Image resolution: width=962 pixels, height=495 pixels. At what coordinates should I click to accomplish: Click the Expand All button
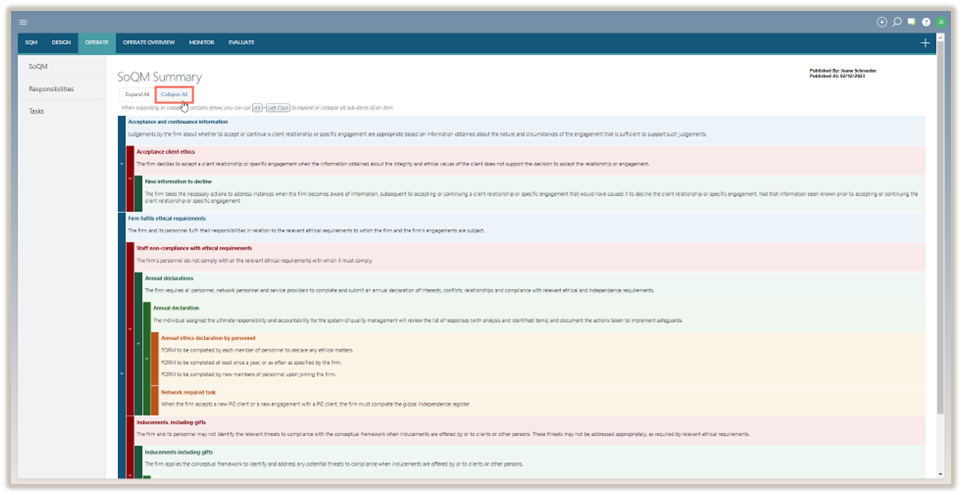137,94
